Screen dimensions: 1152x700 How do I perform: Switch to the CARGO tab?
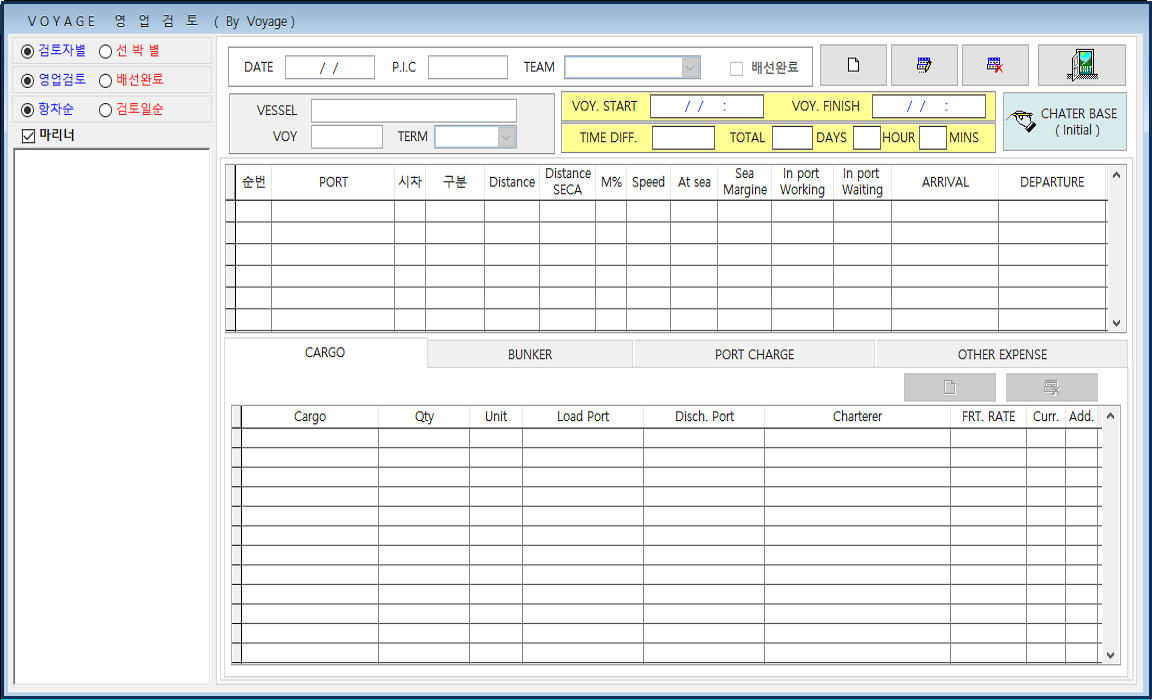pos(325,353)
